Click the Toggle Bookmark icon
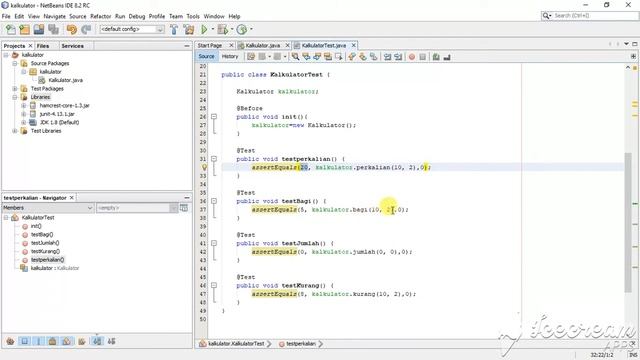The width and height of the screenshot is (640, 360). pos(373,57)
